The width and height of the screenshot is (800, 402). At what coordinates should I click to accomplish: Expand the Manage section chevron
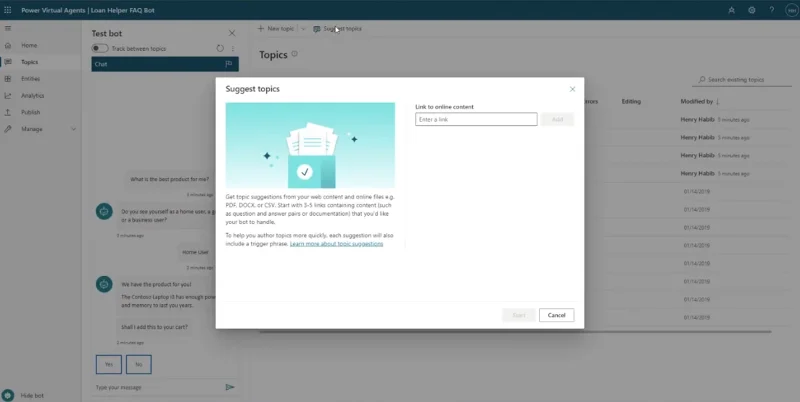pos(73,129)
